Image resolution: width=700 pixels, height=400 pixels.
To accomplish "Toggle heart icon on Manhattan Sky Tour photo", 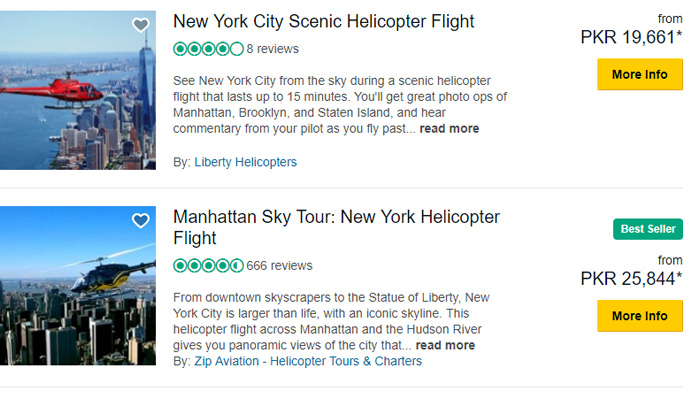I will pyautogui.click(x=141, y=221).
